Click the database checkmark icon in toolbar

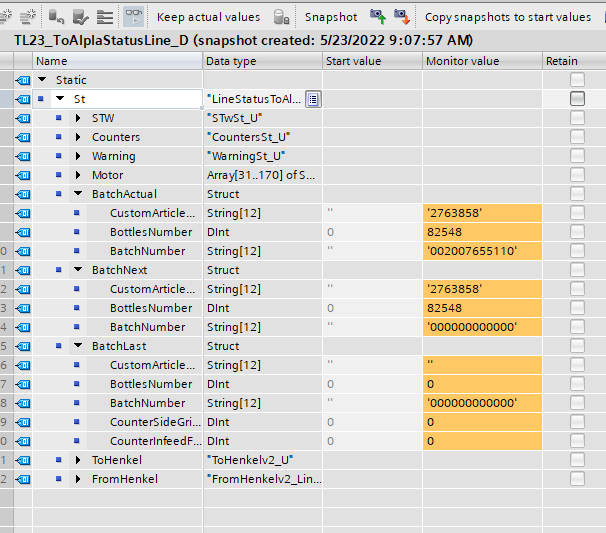click(80, 17)
